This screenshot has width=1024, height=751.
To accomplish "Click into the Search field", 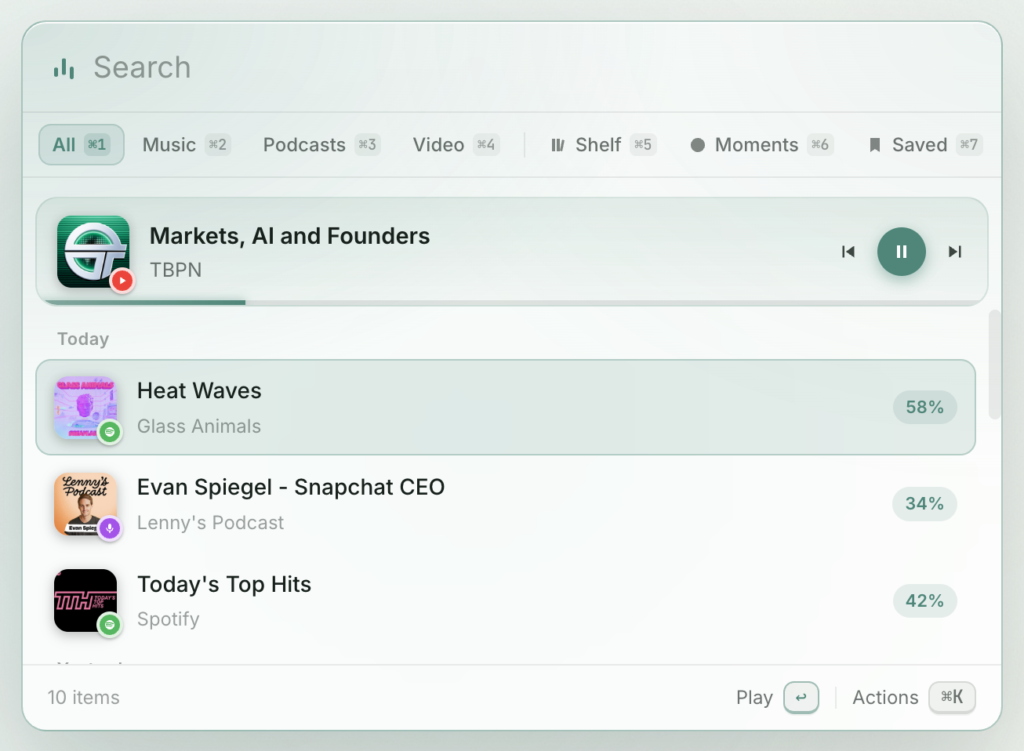I will (522, 68).
